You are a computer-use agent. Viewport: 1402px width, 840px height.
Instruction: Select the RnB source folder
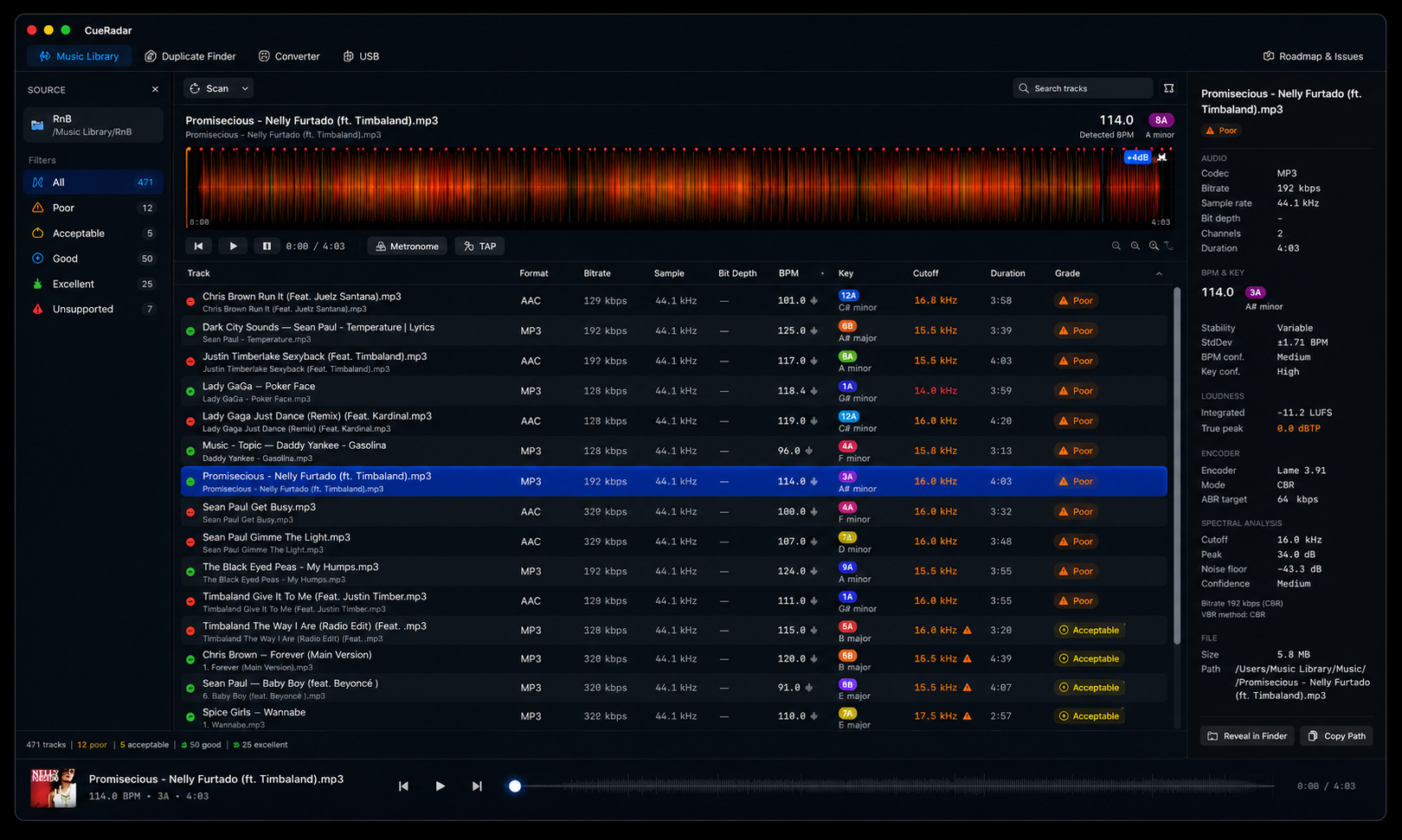pyautogui.click(x=93, y=125)
